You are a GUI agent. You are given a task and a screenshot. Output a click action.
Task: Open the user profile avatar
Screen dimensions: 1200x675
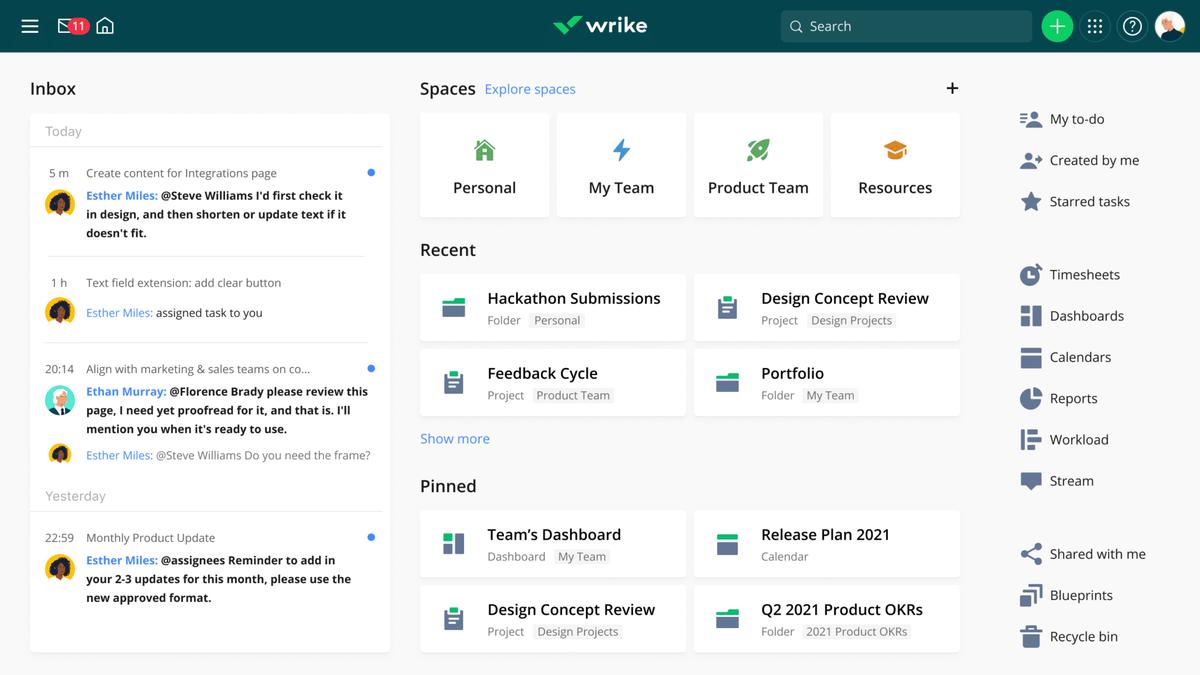pos(1169,26)
